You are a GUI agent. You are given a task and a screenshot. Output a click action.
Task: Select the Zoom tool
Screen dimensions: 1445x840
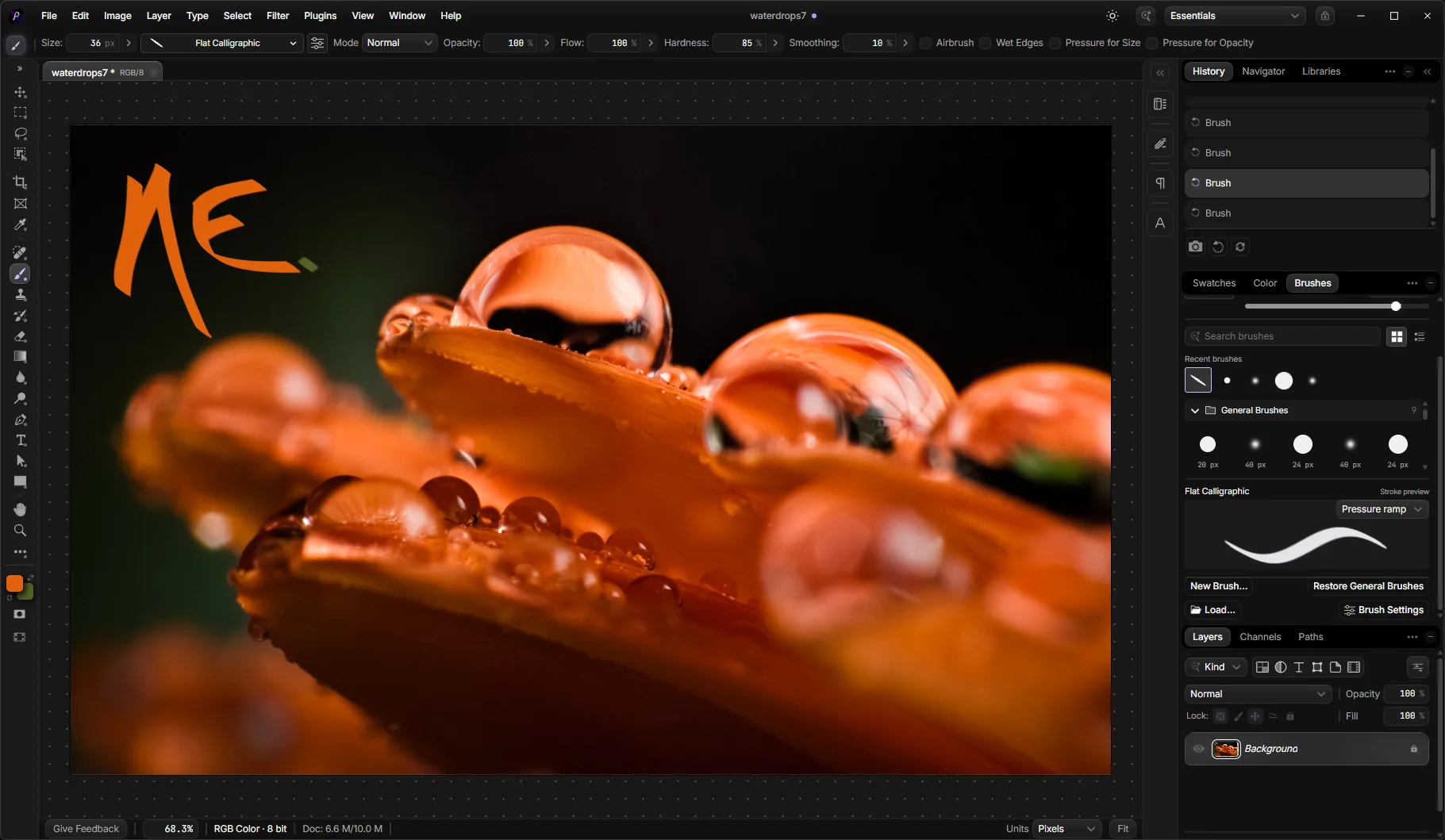tap(21, 530)
